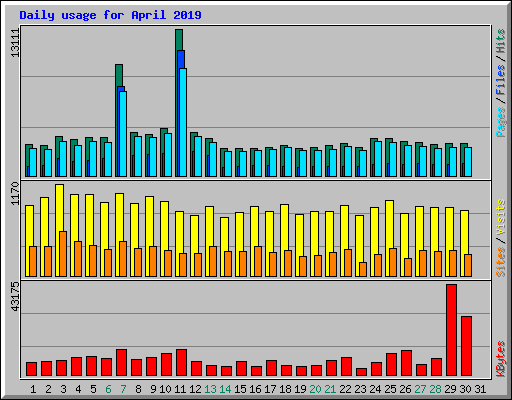Click day label 9 on the x-axis
This screenshot has height=400, width=512.
[153, 389]
